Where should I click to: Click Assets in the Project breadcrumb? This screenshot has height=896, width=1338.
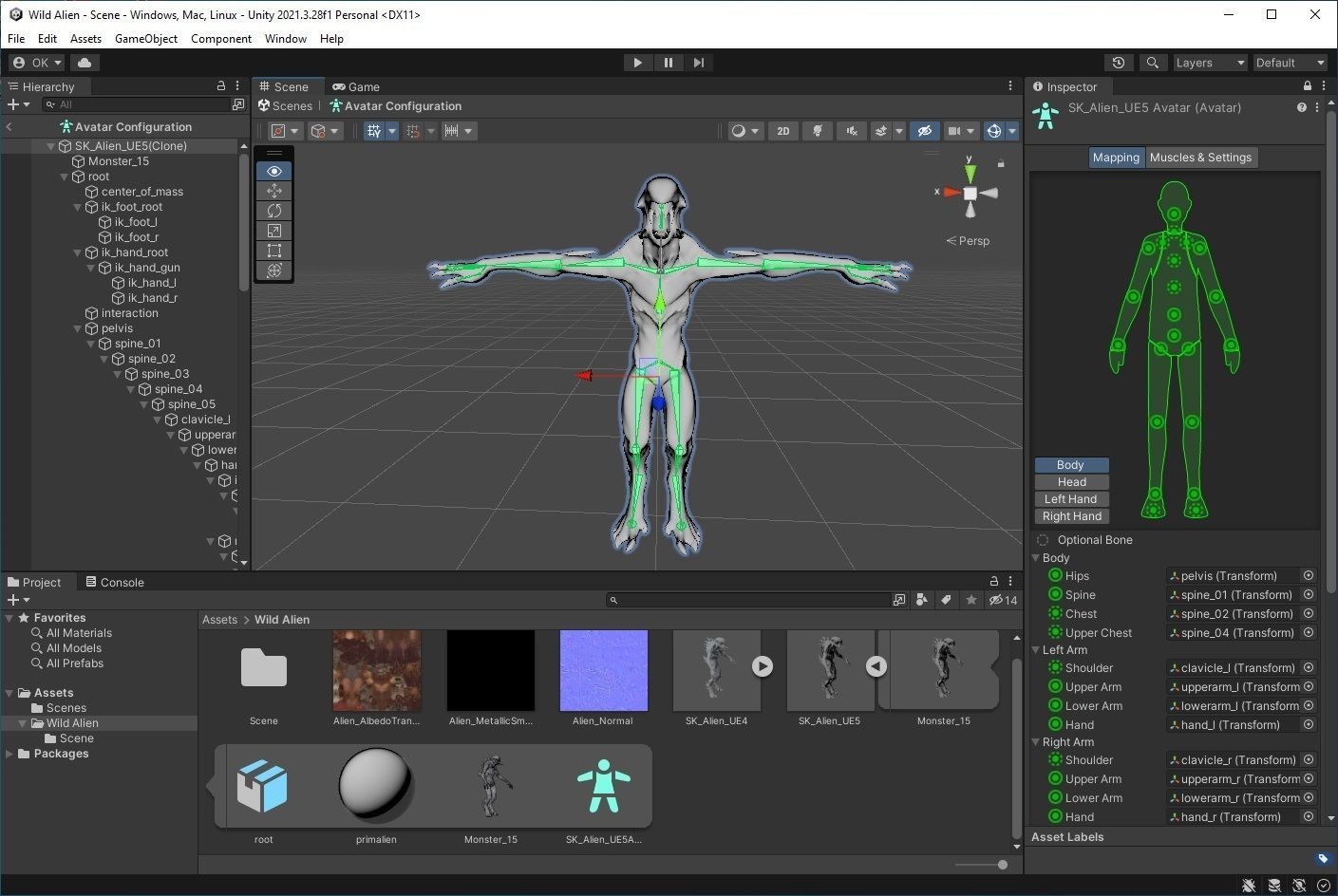(219, 619)
